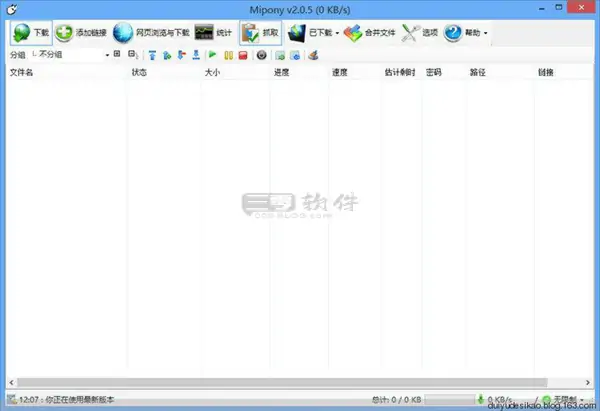Click the Mipony app icon in title bar
The height and width of the screenshot is (411, 600).
coord(11,9)
